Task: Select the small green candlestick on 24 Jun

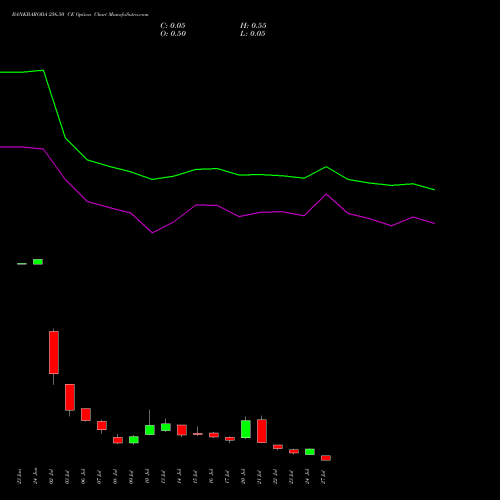Action: 38,262
